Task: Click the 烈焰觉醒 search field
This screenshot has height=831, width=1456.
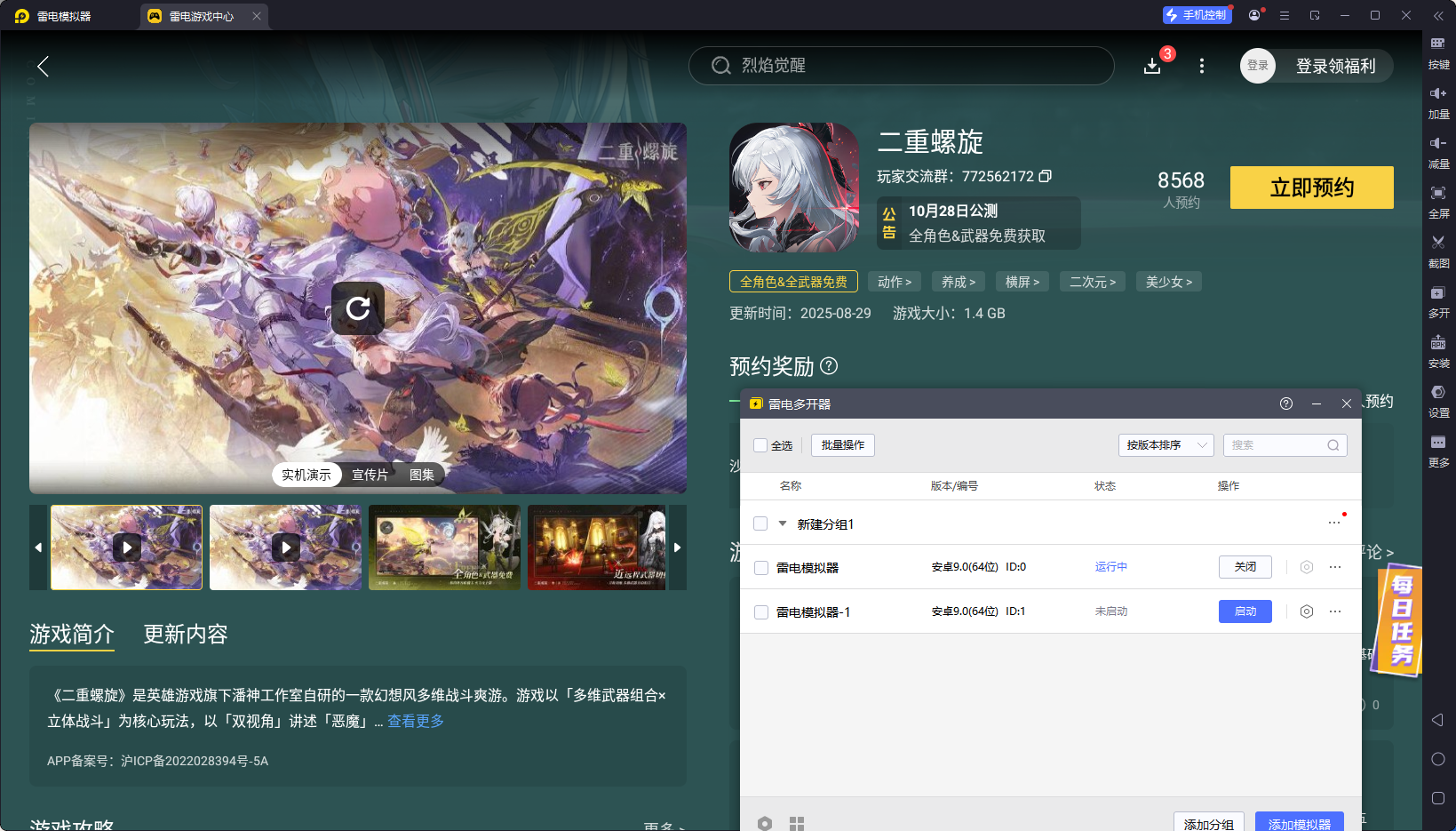Action: [x=902, y=66]
